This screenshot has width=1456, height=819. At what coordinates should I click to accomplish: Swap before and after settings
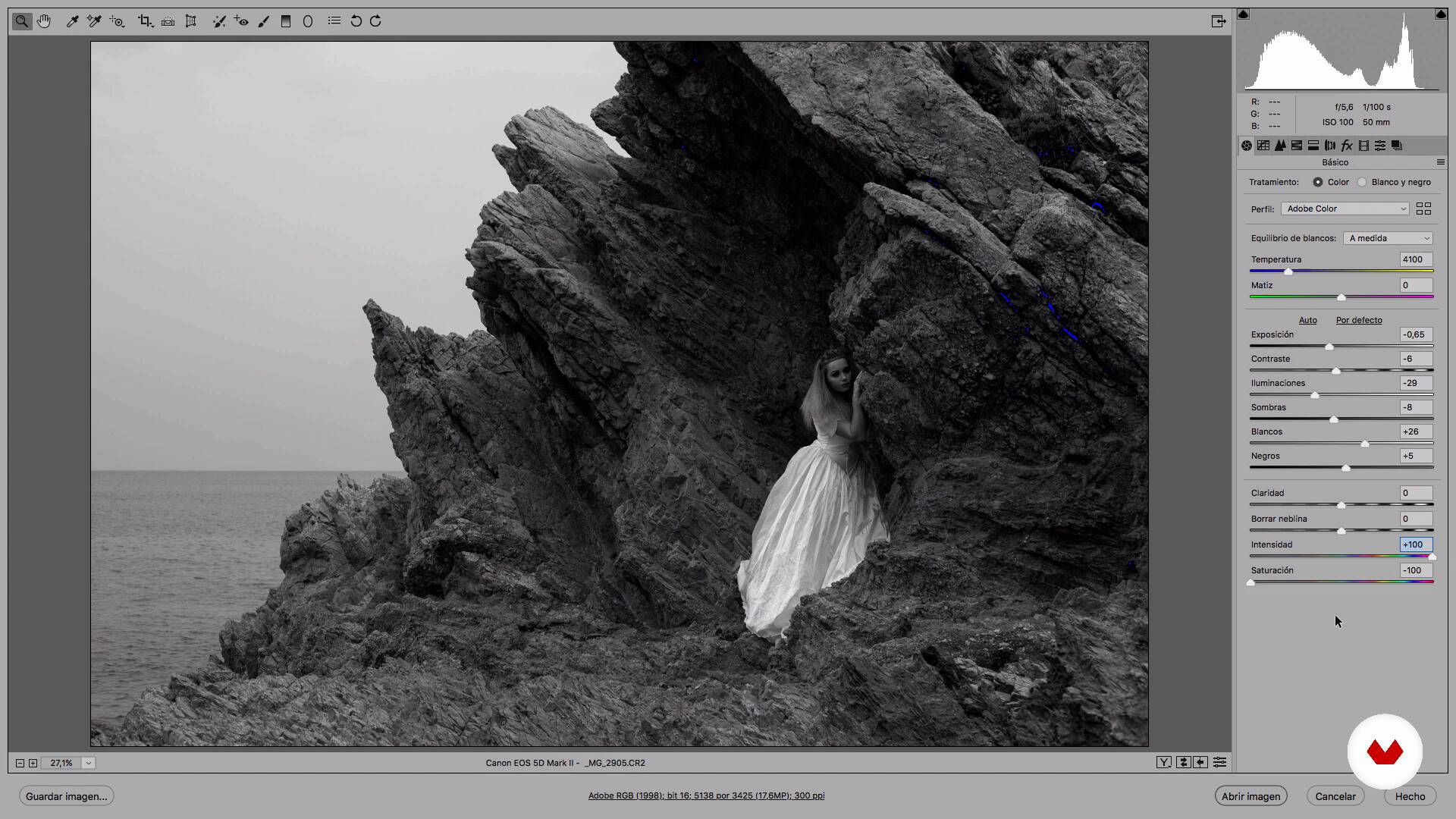[1183, 762]
